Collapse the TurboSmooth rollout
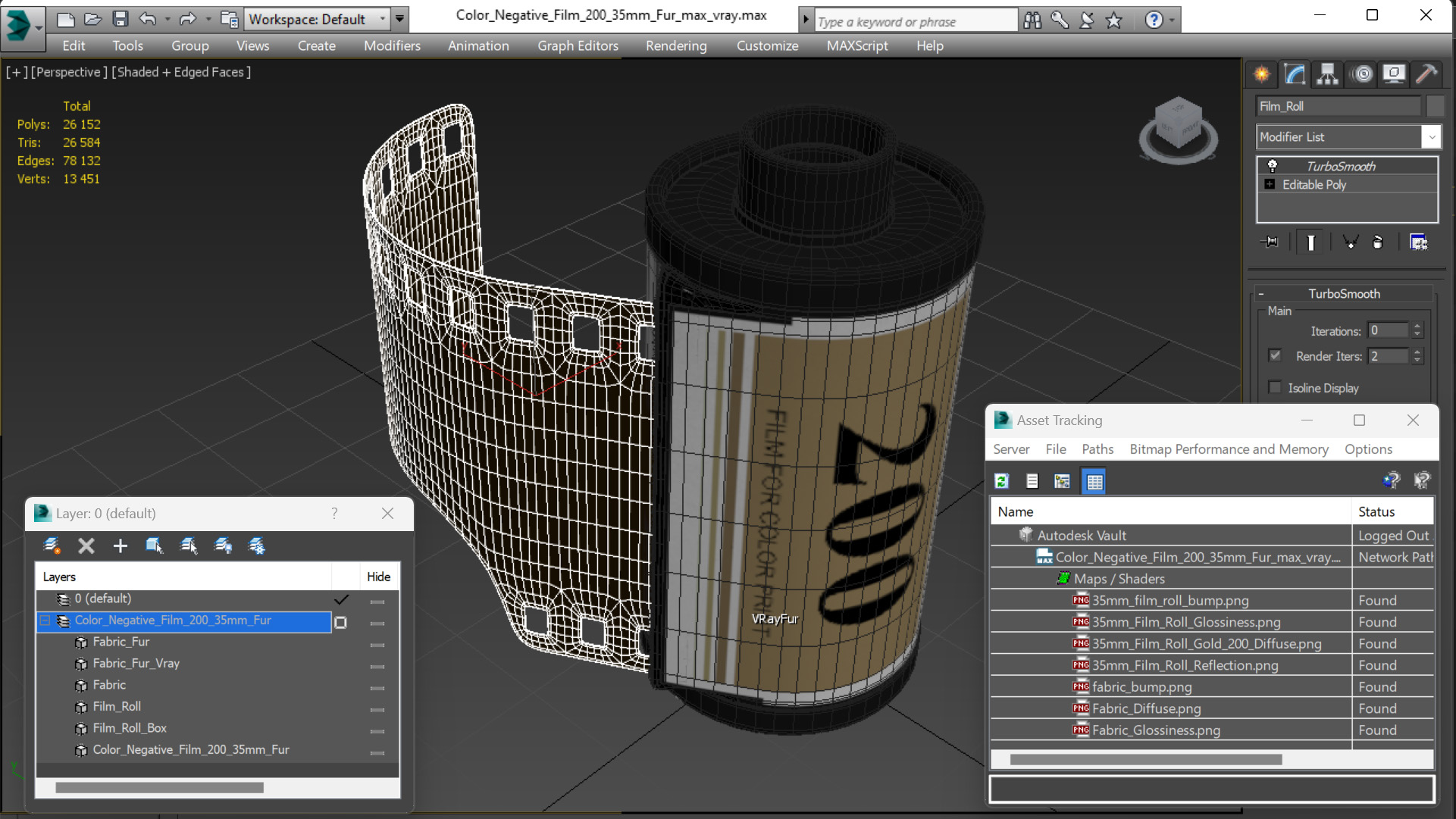 [x=1261, y=294]
